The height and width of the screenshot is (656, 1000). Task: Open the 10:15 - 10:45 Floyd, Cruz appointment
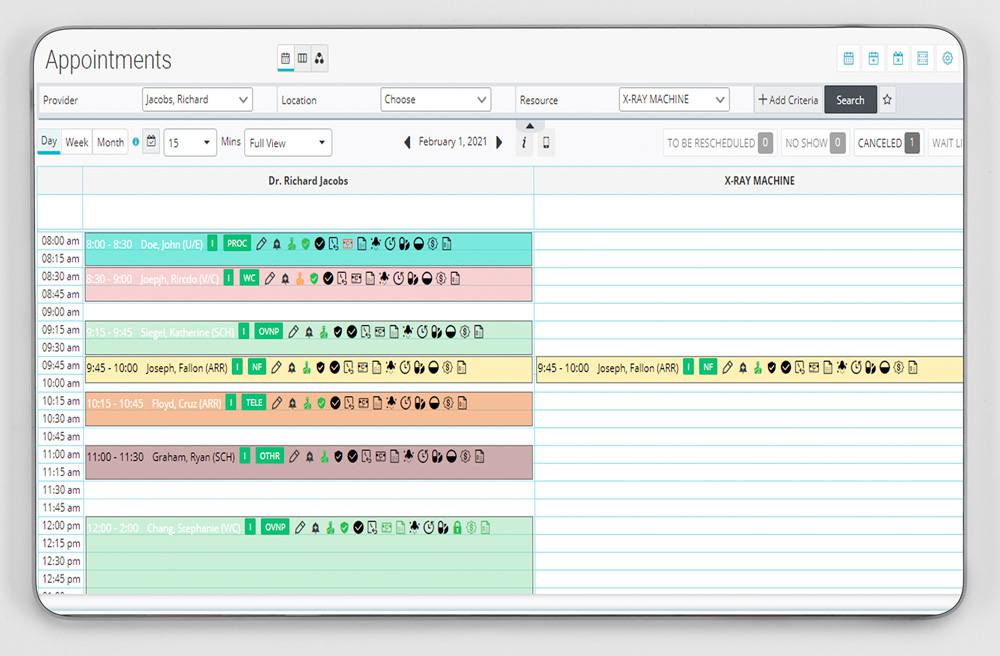click(x=309, y=409)
